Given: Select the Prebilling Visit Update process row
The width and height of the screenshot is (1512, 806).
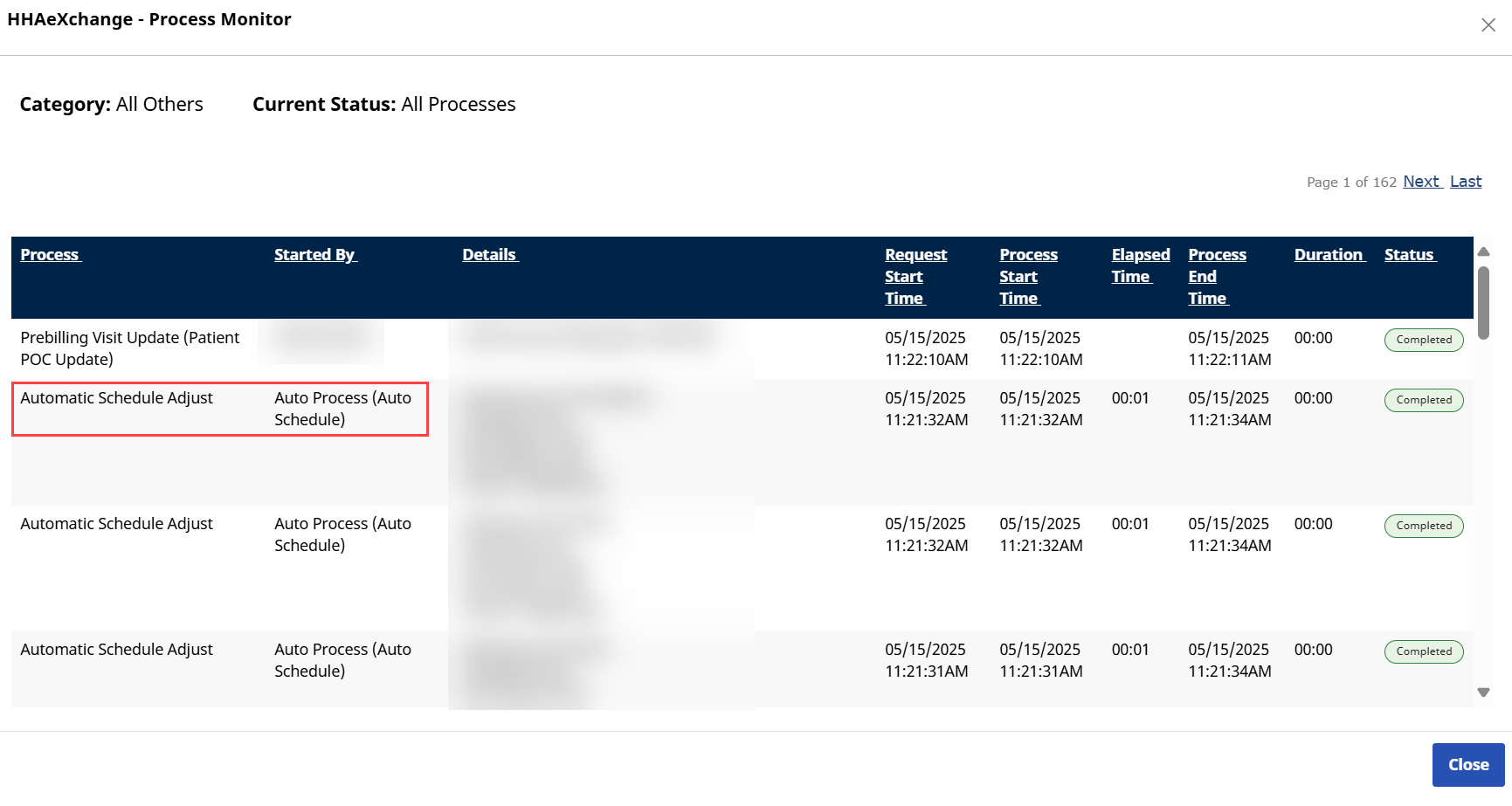Looking at the screenshot, I should (x=129, y=348).
